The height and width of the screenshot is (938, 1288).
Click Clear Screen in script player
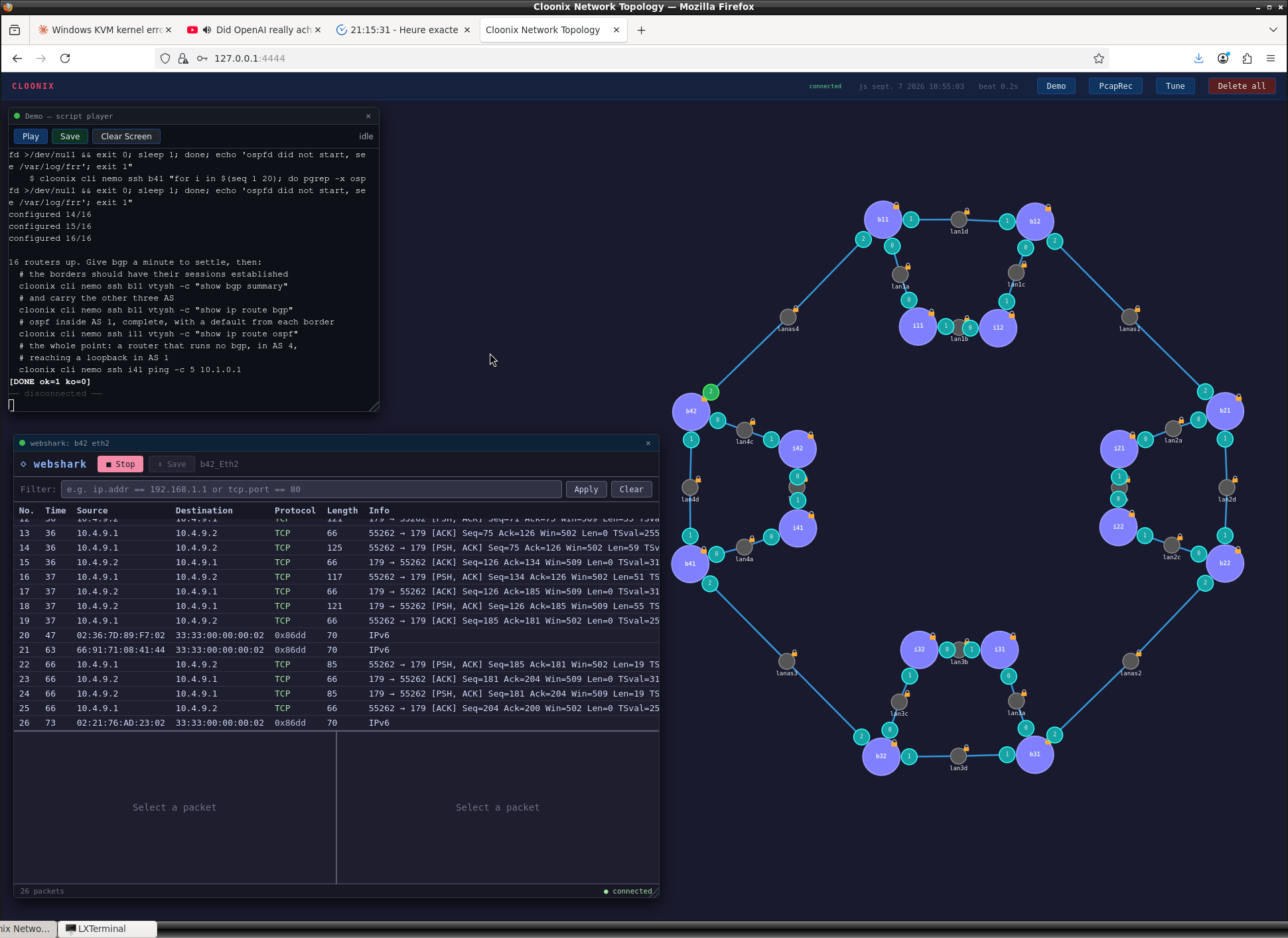pos(126,136)
